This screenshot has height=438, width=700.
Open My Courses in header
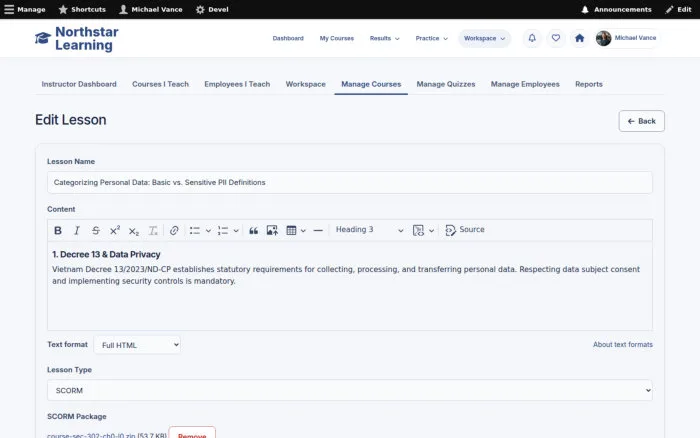click(337, 38)
